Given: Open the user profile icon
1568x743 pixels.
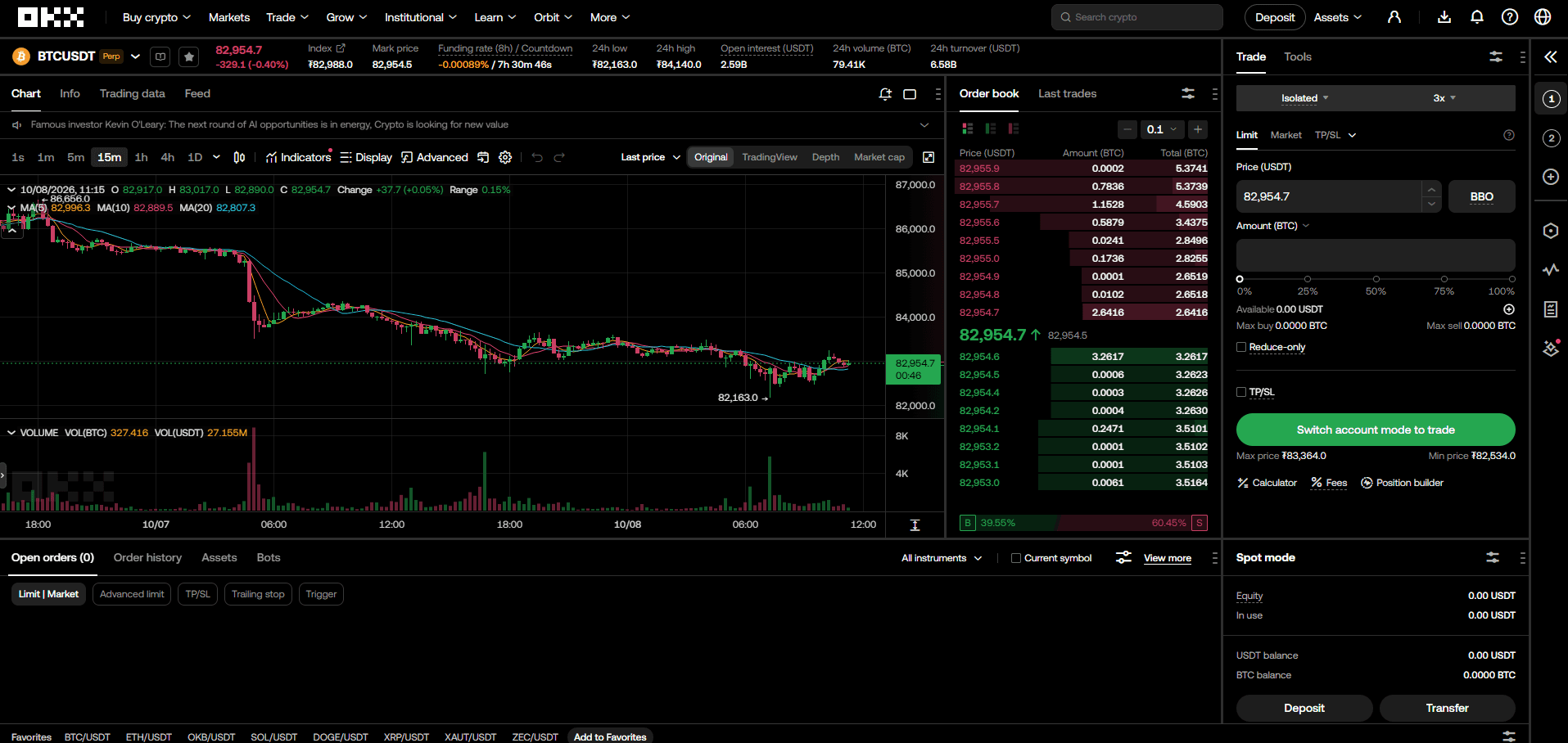Looking at the screenshot, I should (x=1394, y=17).
